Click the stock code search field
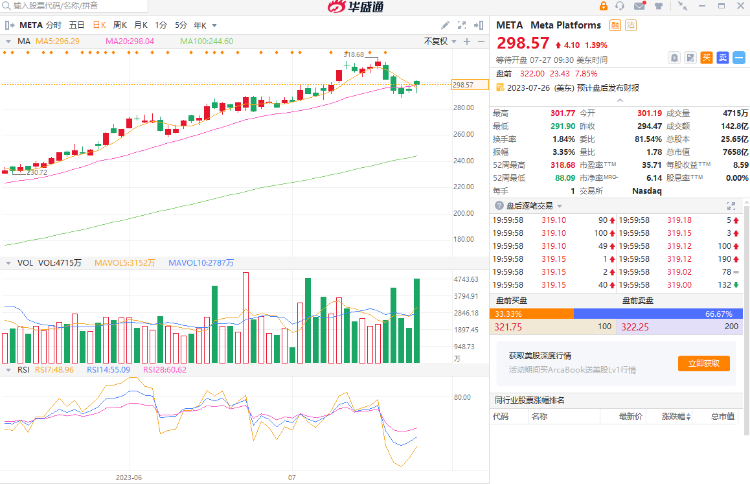Viewport: 750px width, 484px height. pos(60,6)
